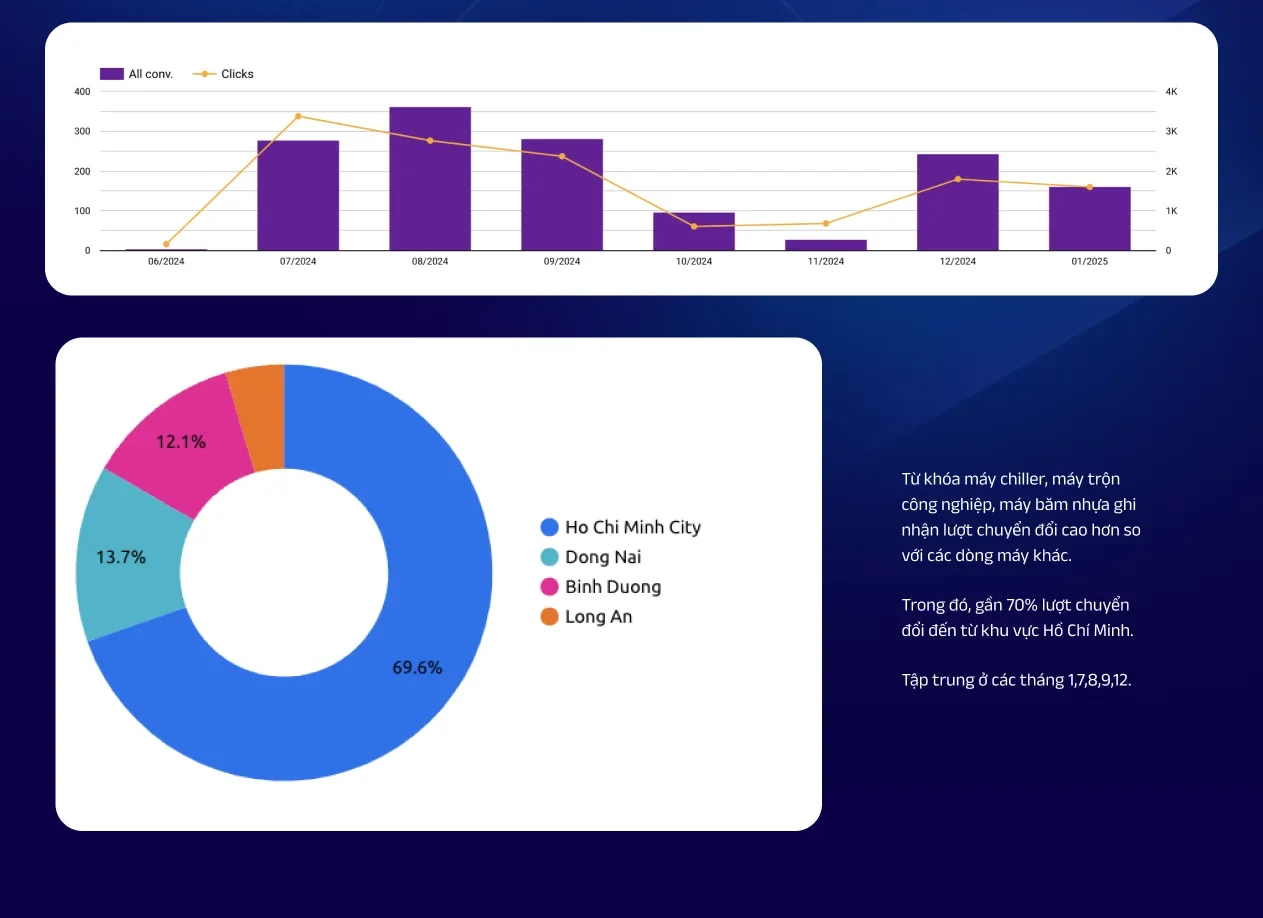The image size is (1263, 918).
Task: Click the orange Long An legend dot
Action: (x=549, y=617)
